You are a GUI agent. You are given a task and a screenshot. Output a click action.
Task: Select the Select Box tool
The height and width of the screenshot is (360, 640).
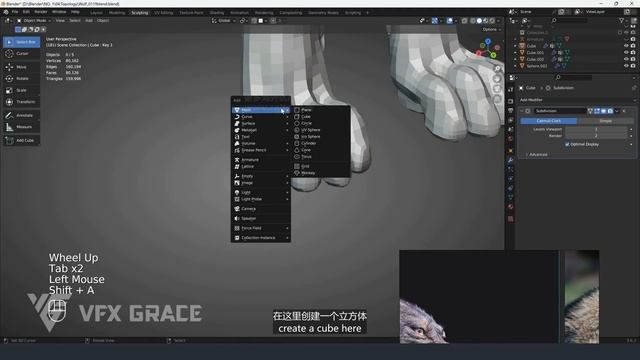pyautogui.click(x=22, y=42)
